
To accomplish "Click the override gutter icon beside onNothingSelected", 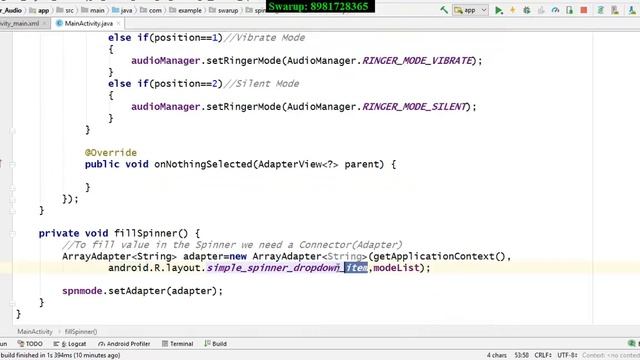I will 1,164.
